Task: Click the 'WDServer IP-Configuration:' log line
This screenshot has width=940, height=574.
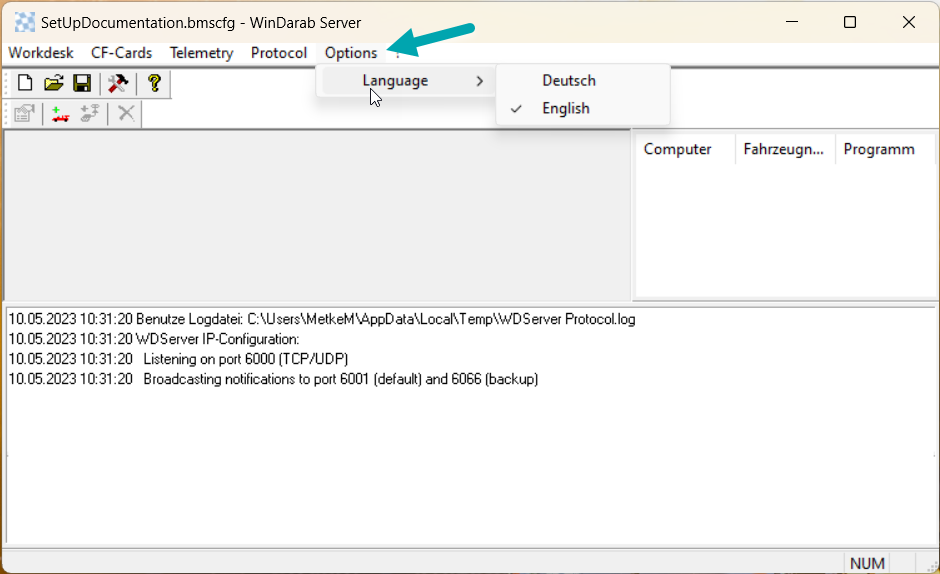Action: 154,339
